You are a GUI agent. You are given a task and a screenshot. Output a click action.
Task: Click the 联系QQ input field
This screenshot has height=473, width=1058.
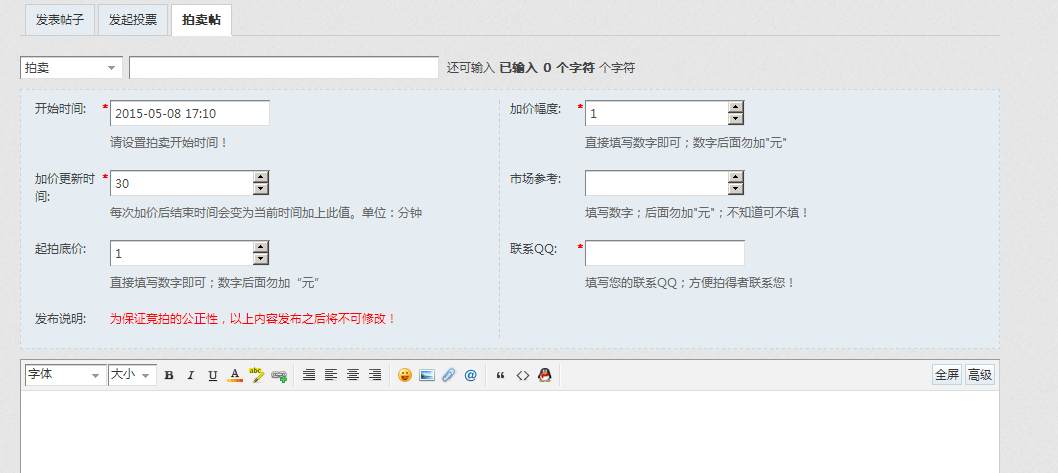click(x=665, y=253)
